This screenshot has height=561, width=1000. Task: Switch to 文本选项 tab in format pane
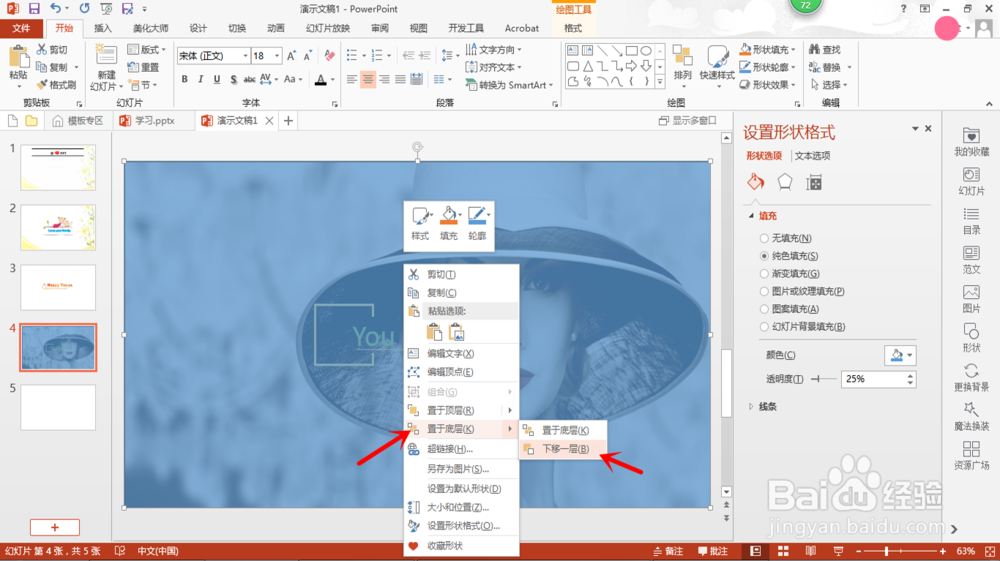click(x=812, y=156)
